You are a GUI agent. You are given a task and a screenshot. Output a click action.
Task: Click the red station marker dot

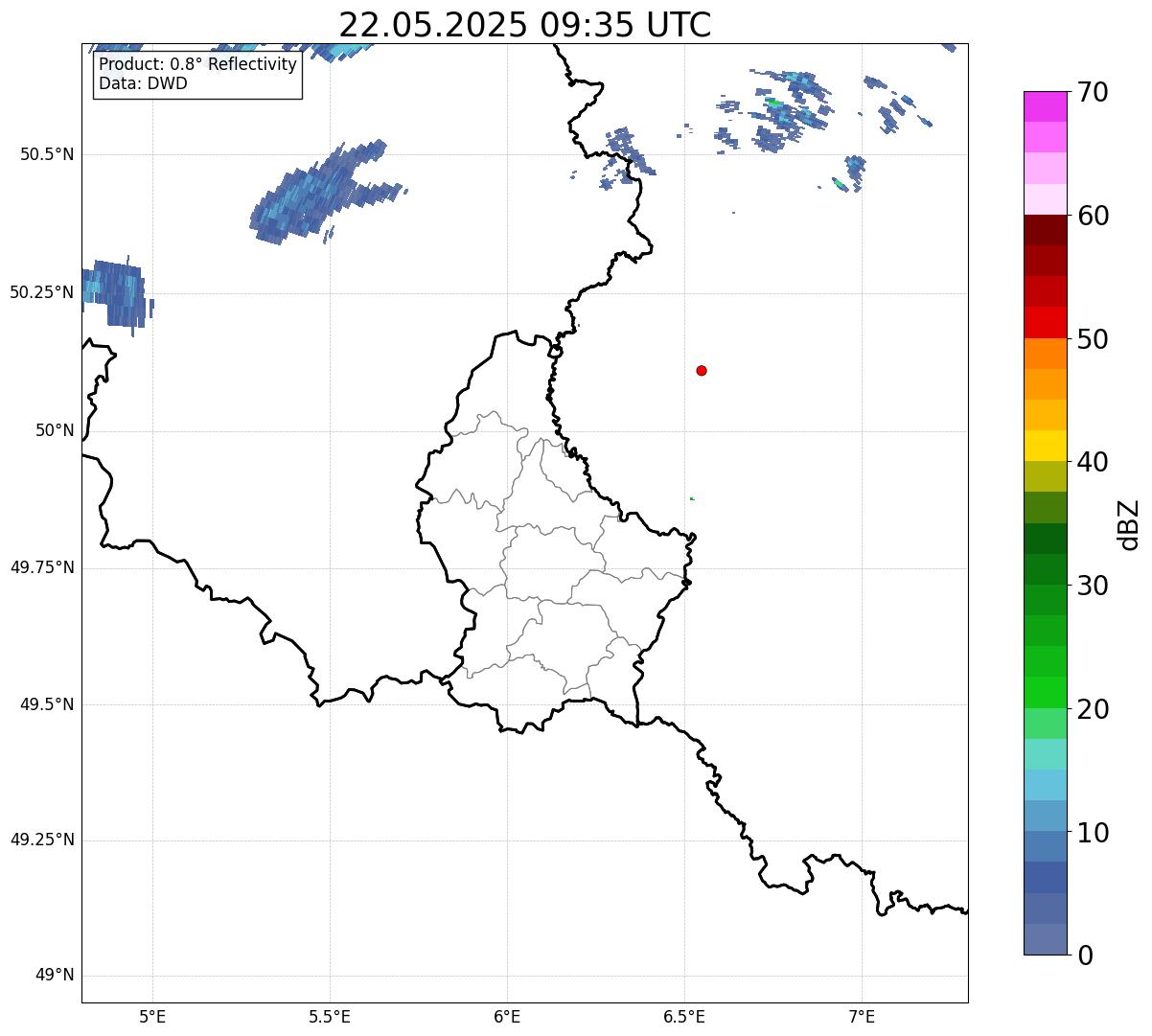click(x=702, y=371)
